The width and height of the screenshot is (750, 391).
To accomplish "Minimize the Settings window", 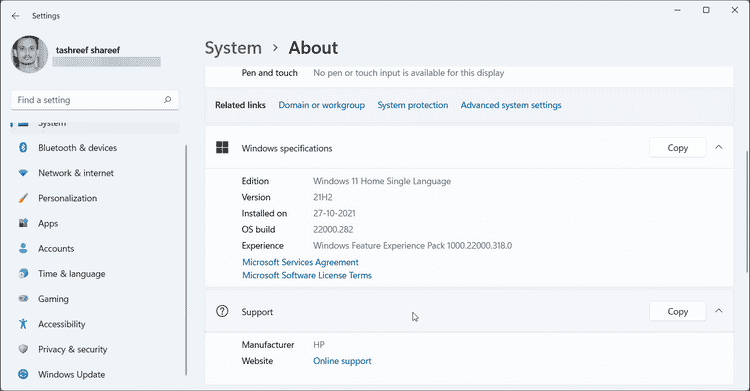I will pos(677,10).
